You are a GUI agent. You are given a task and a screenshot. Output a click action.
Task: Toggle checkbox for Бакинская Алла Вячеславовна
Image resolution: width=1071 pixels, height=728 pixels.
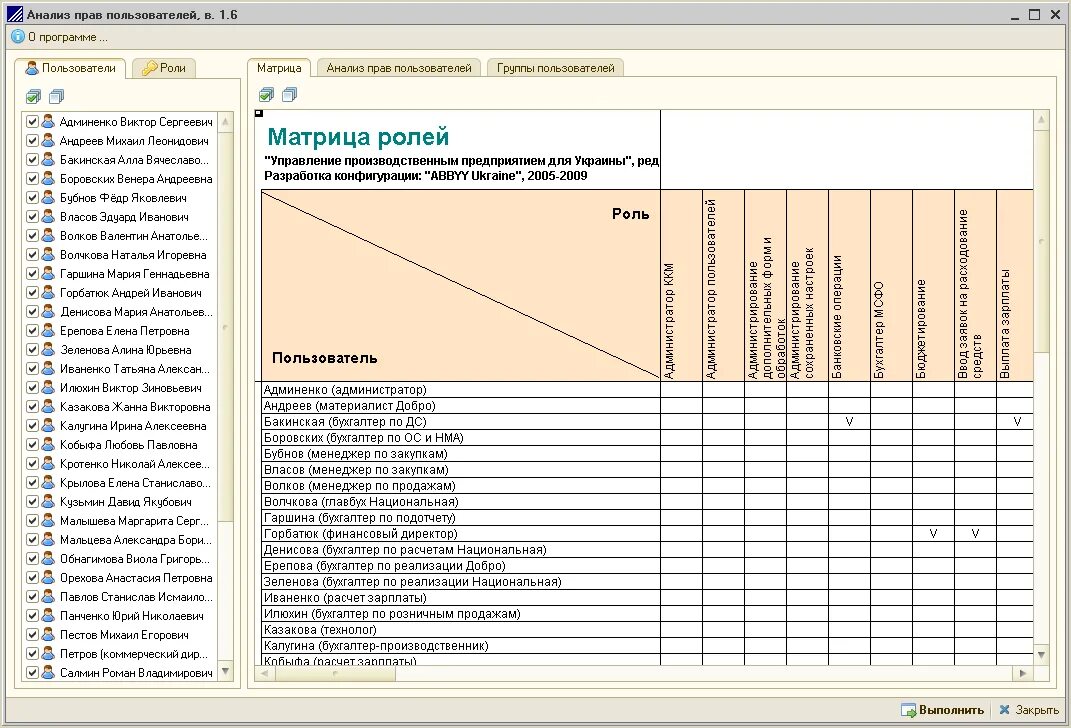coord(31,159)
